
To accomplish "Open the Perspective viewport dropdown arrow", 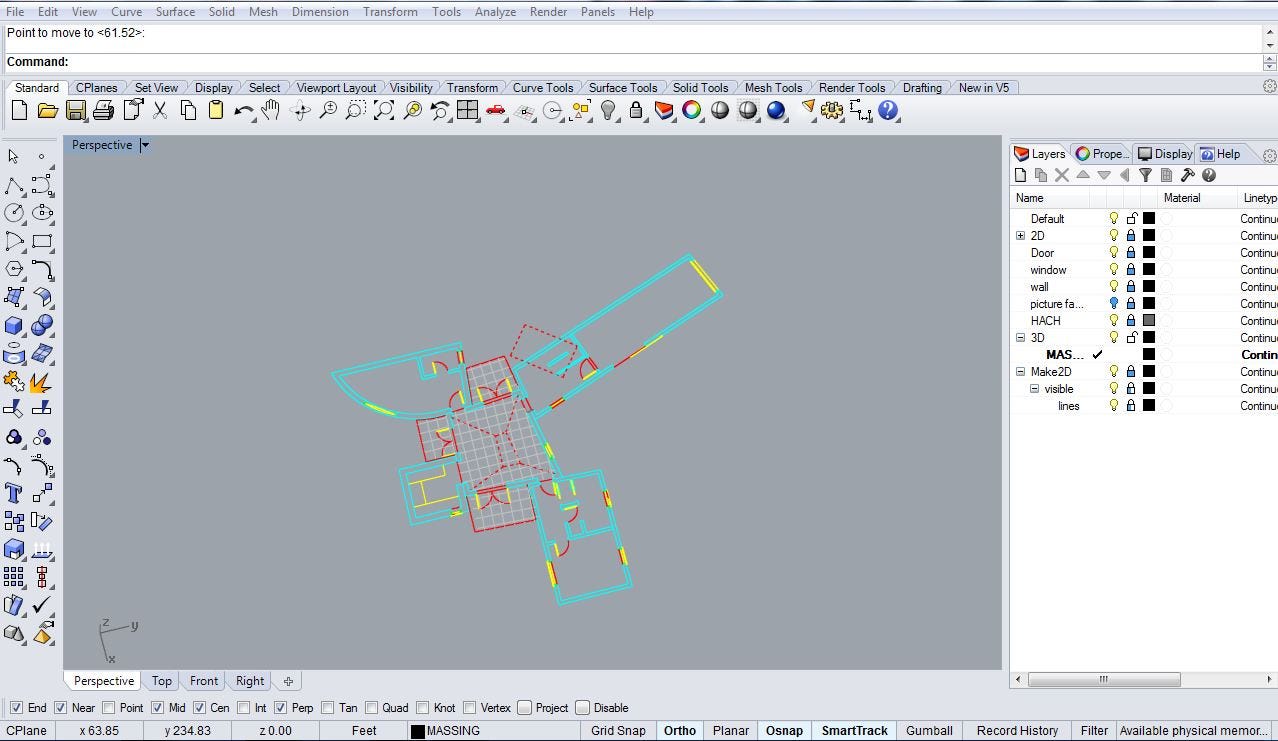I will click(145, 145).
